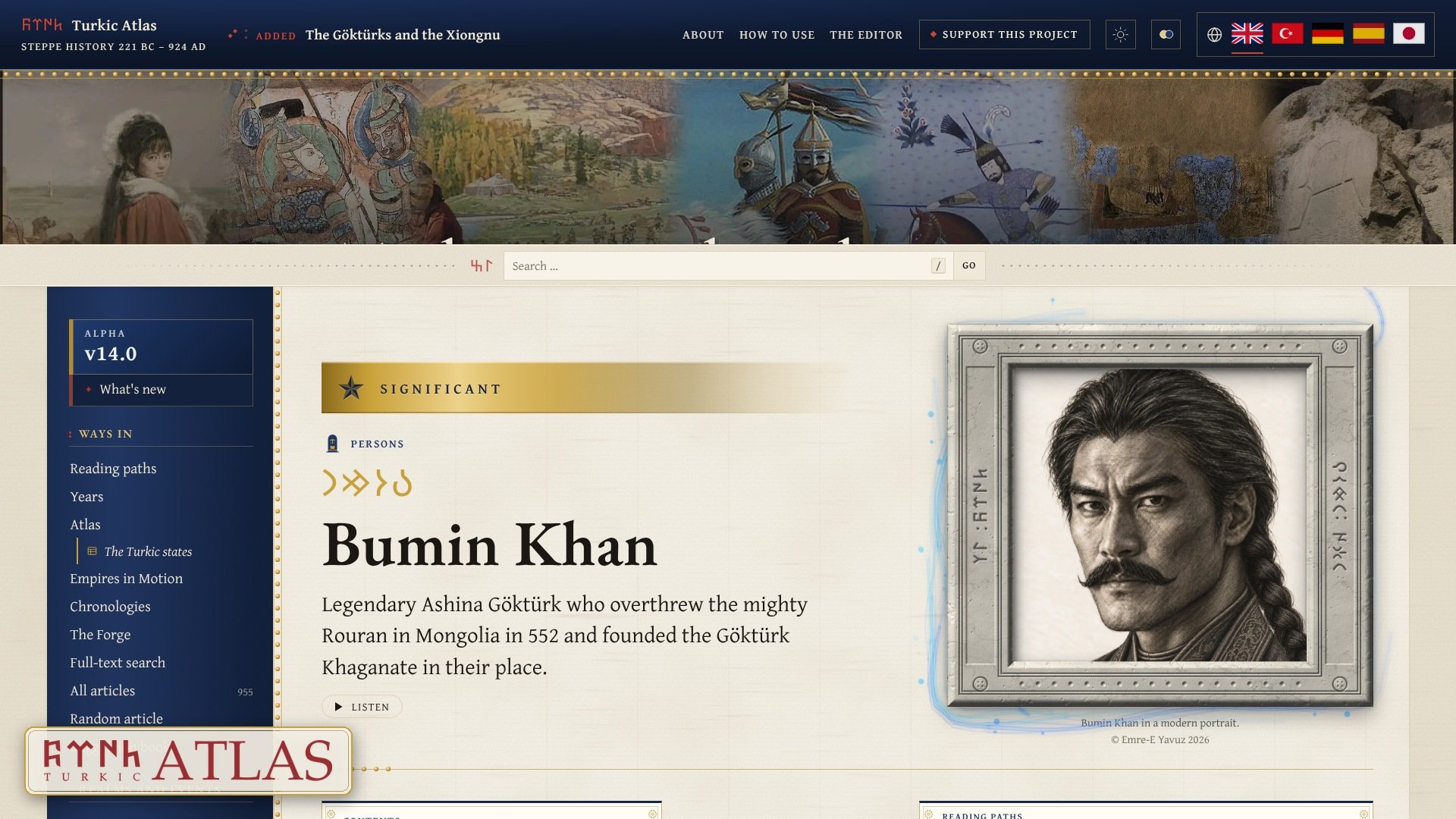Open the Turkic Atlas home logo
This screenshot has width=1456, height=819.
coord(114,35)
